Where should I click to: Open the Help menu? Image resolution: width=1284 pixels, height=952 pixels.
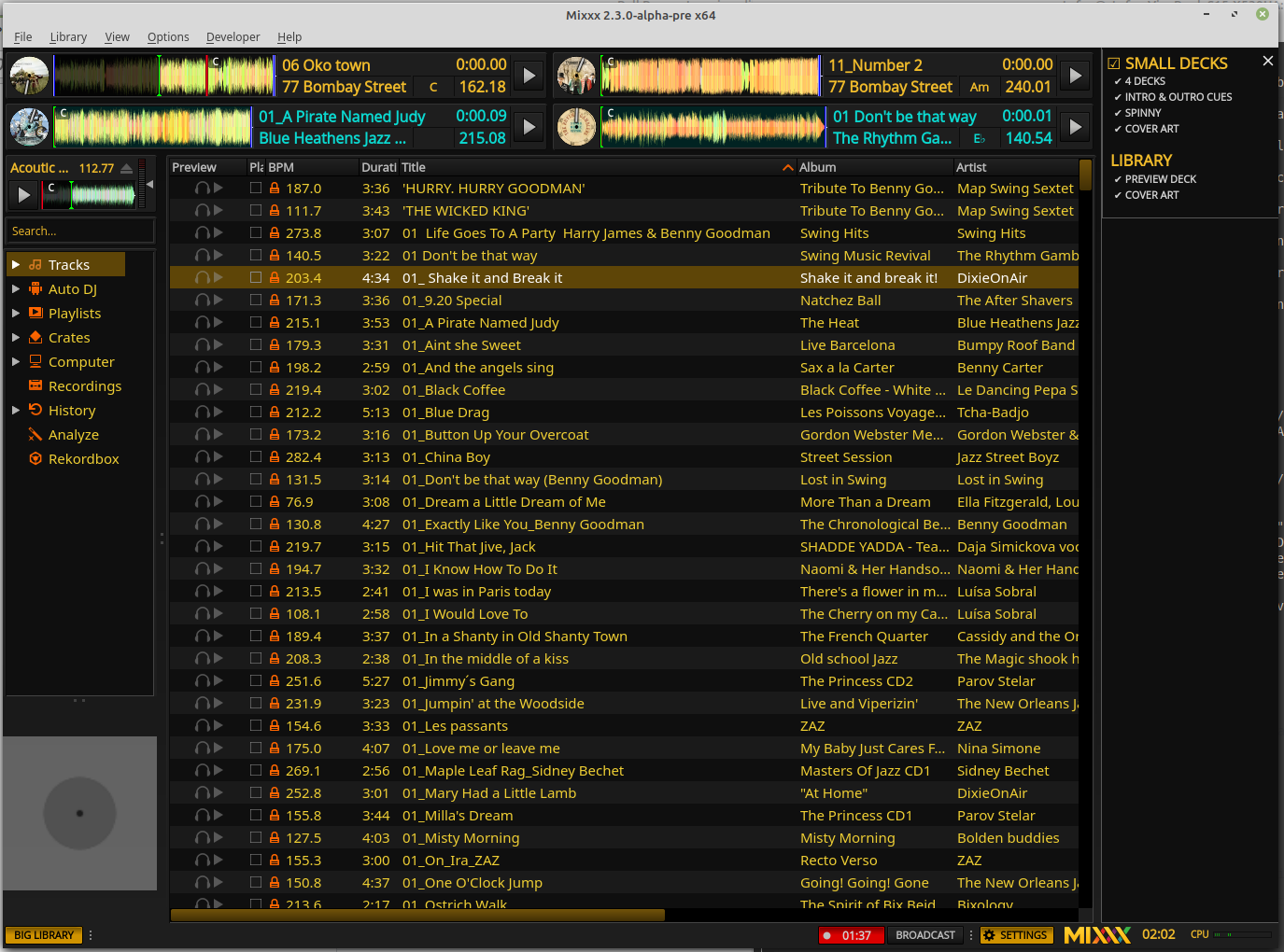tap(289, 37)
